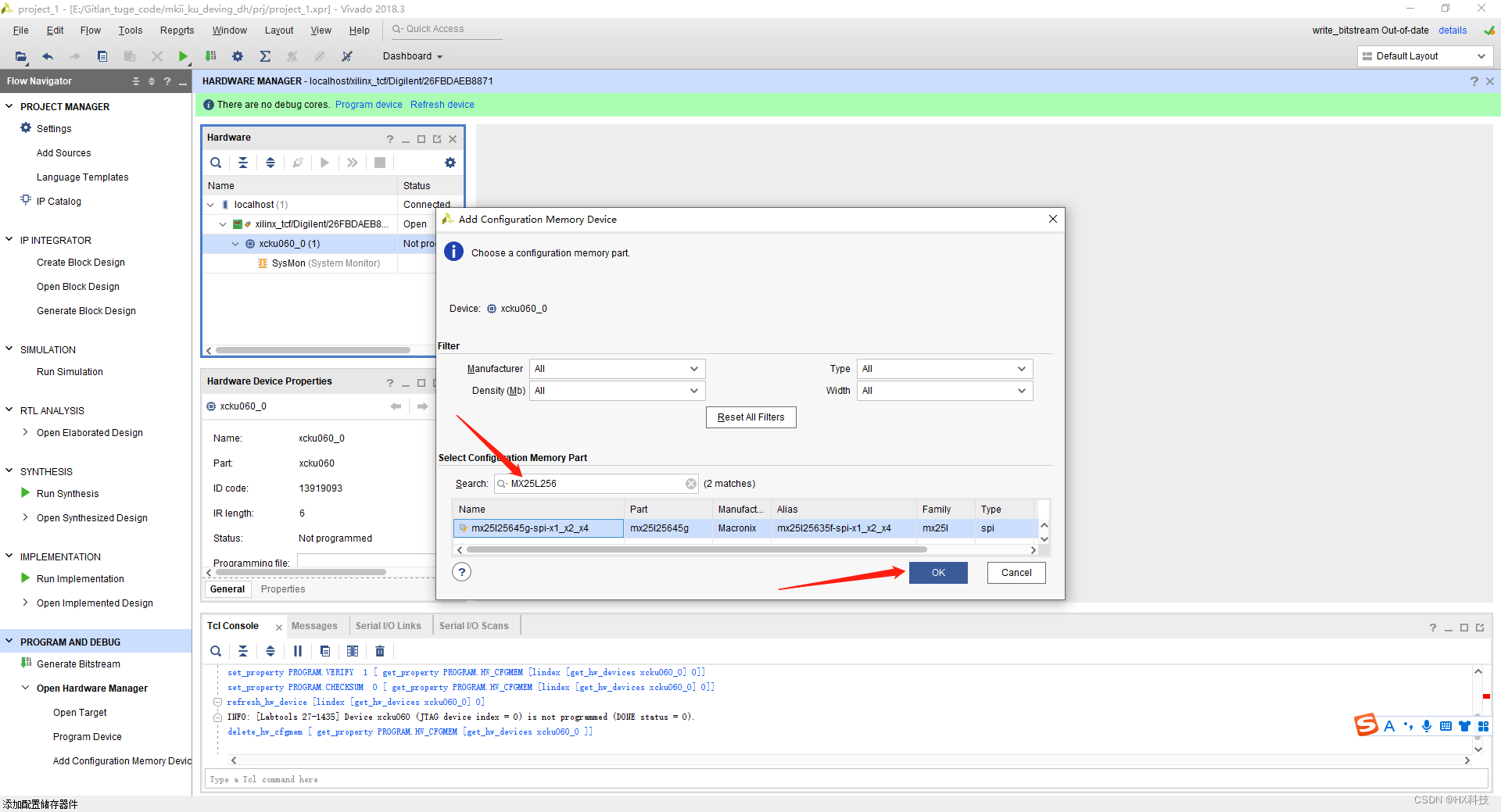Open the Reports menu
Image resolution: width=1501 pixels, height=812 pixels.
(177, 30)
